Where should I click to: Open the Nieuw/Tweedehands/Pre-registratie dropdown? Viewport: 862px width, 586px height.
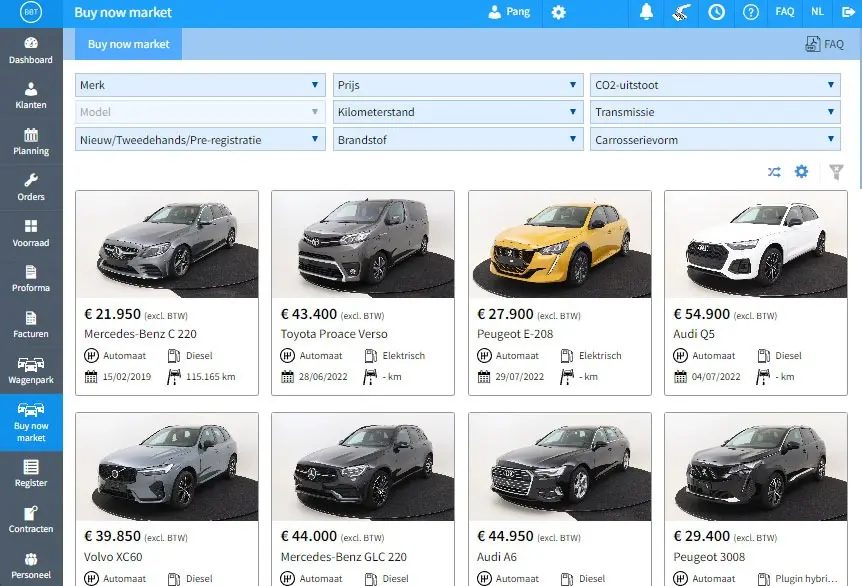(x=200, y=140)
